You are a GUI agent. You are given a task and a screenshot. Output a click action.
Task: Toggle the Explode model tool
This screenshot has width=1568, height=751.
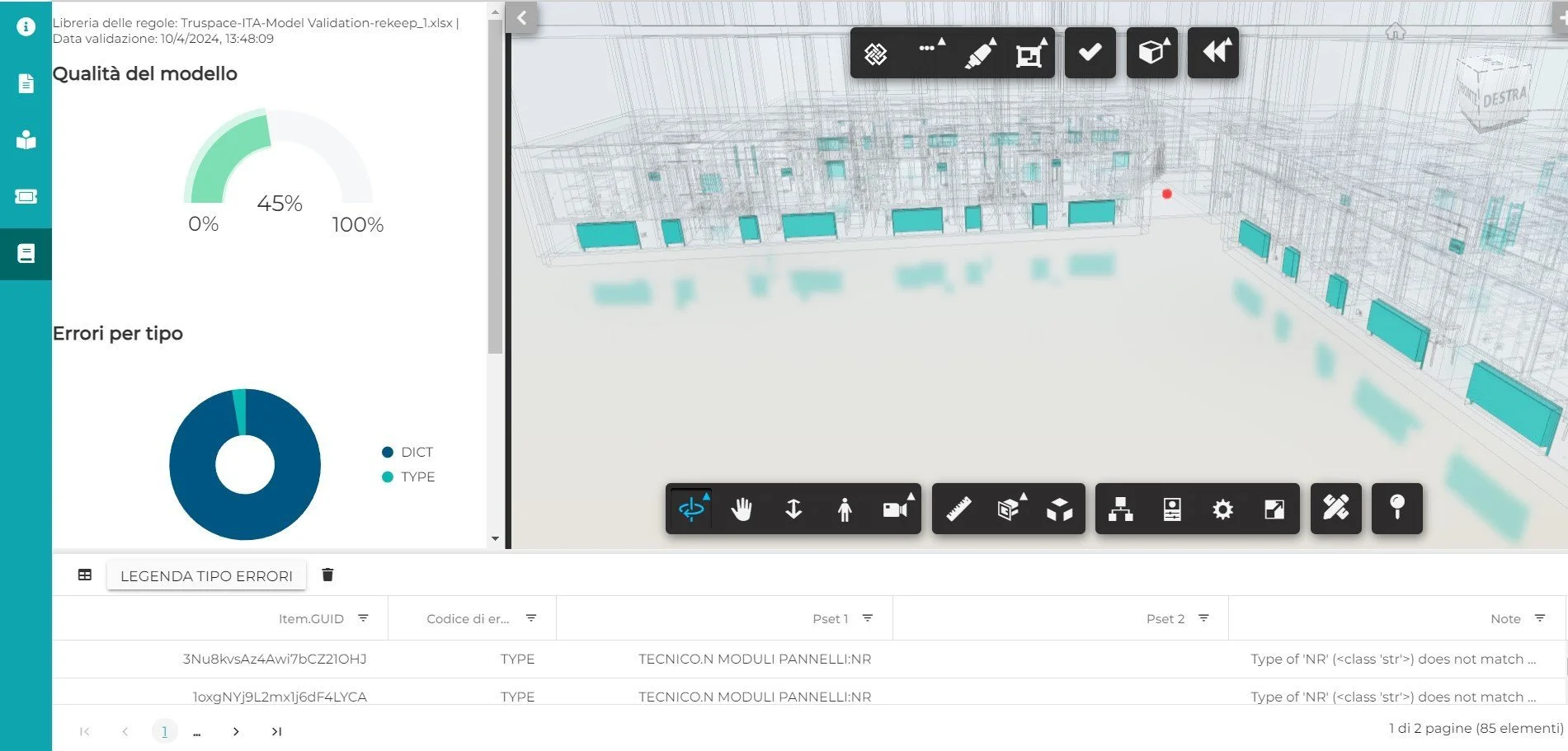pos(1060,509)
